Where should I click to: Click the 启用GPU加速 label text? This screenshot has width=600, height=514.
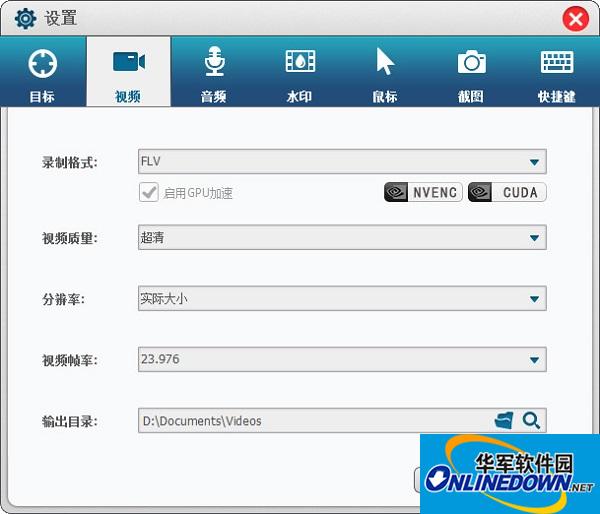coord(198,193)
